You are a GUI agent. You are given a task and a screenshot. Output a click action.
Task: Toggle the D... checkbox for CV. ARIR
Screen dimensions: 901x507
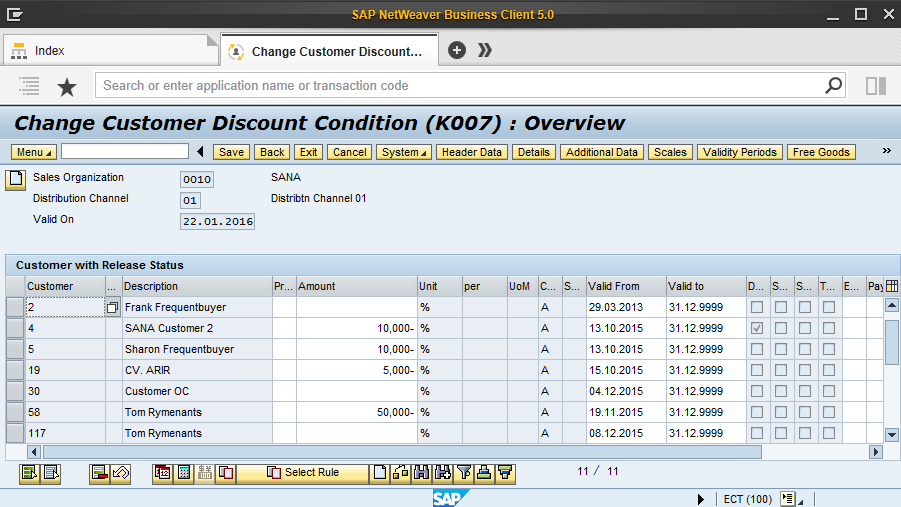click(x=757, y=370)
